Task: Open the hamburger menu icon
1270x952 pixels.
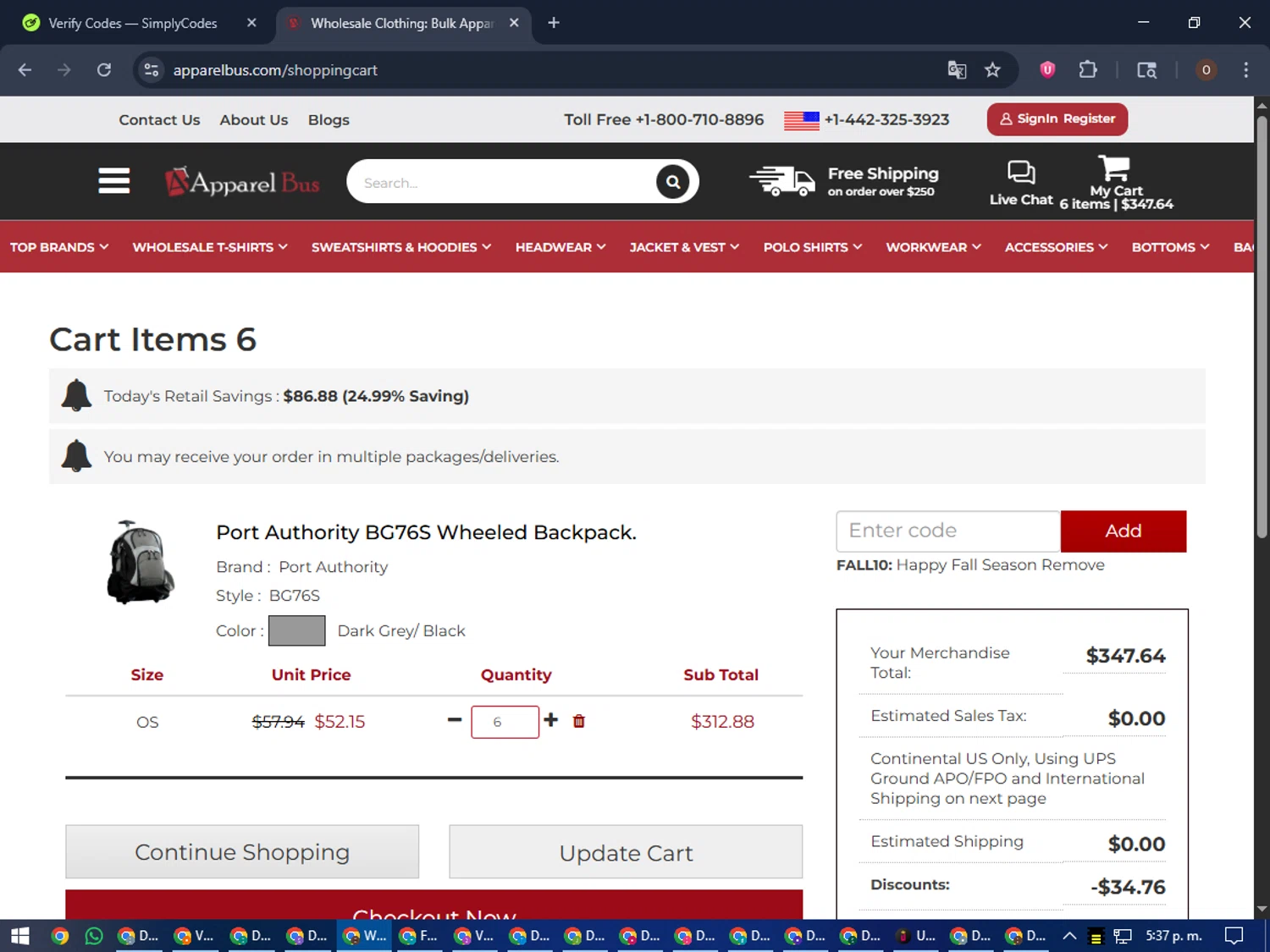Action: coord(113,181)
